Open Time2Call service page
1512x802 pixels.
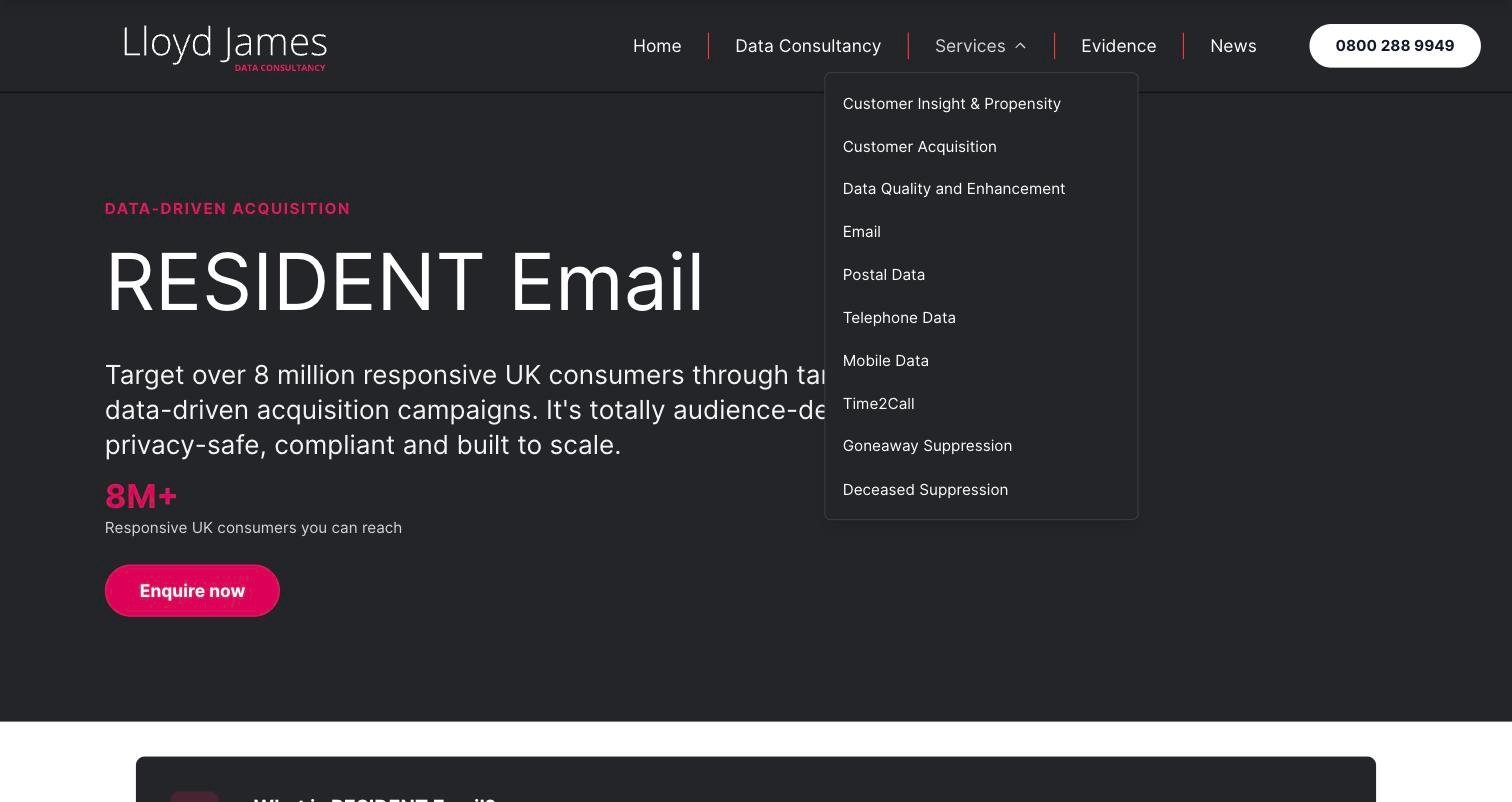click(879, 404)
